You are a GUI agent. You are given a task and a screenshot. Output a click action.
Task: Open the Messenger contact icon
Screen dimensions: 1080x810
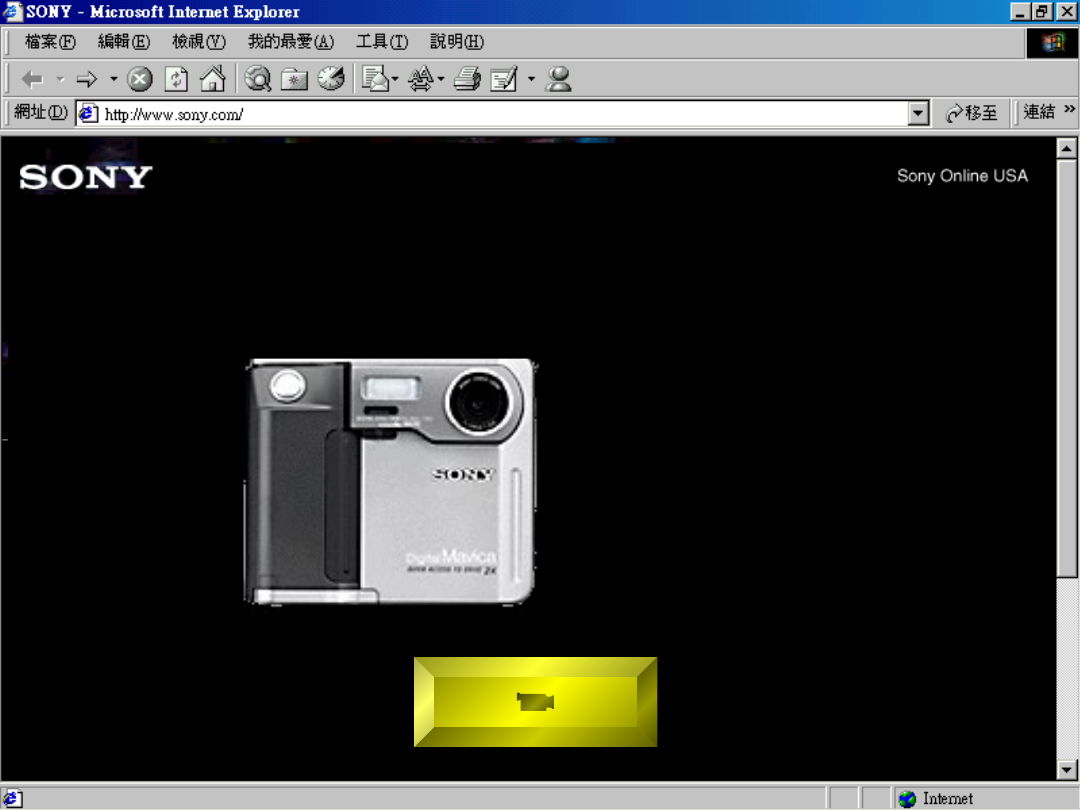pos(559,79)
